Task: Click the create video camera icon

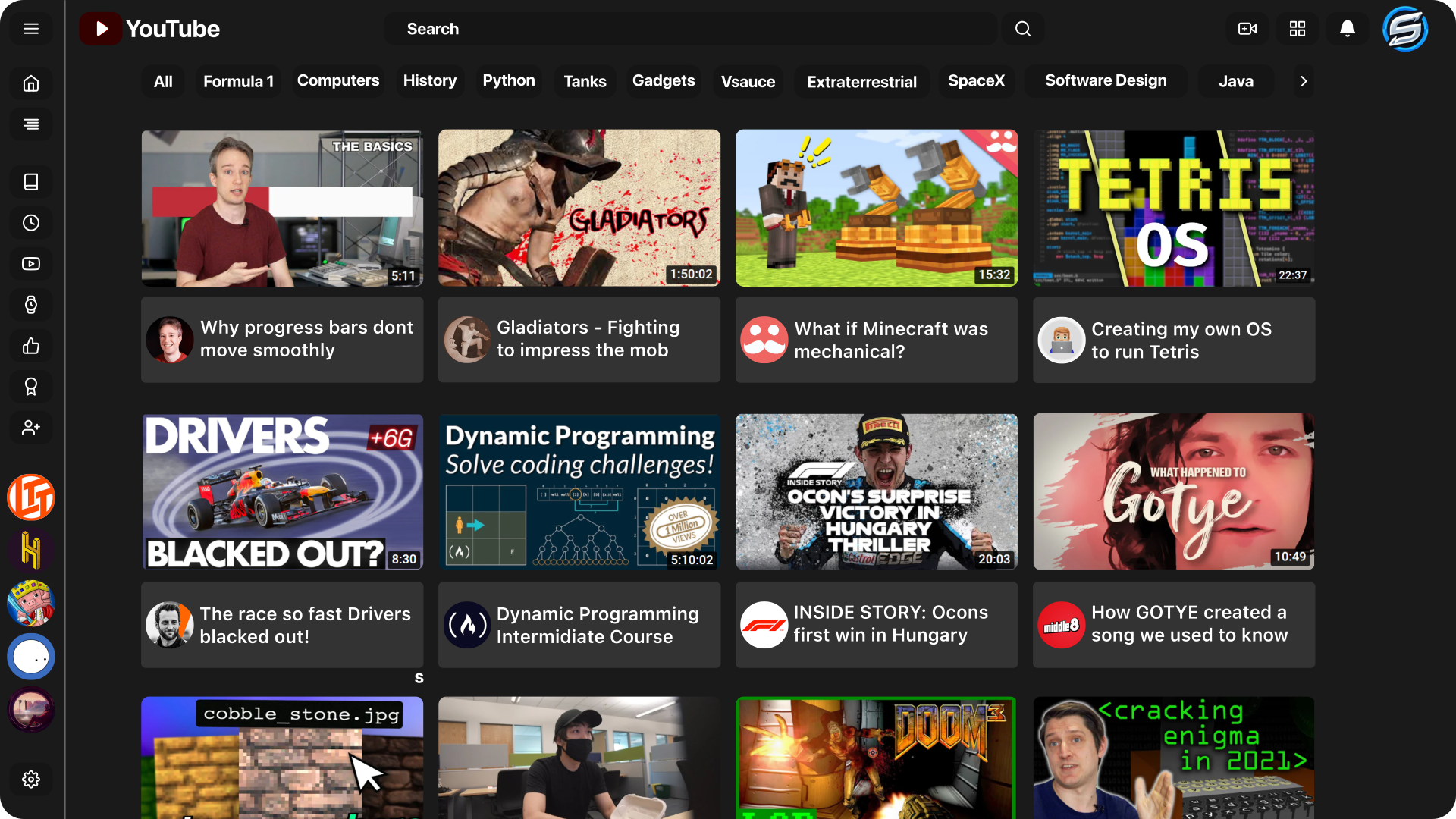Action: pos(1247,29)
